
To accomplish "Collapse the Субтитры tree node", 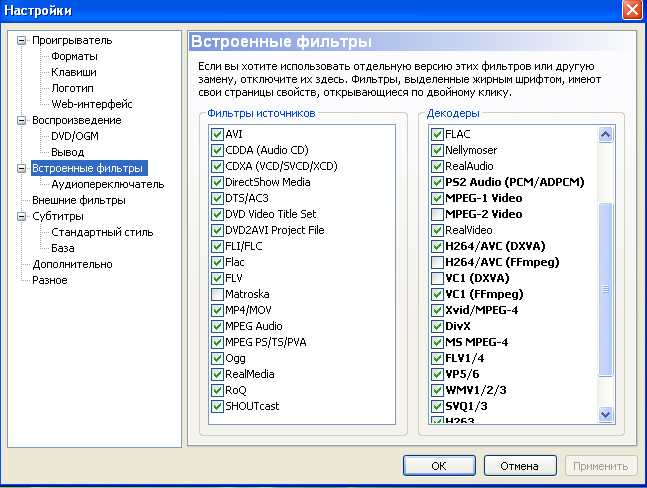I will (x=21, y=216).
